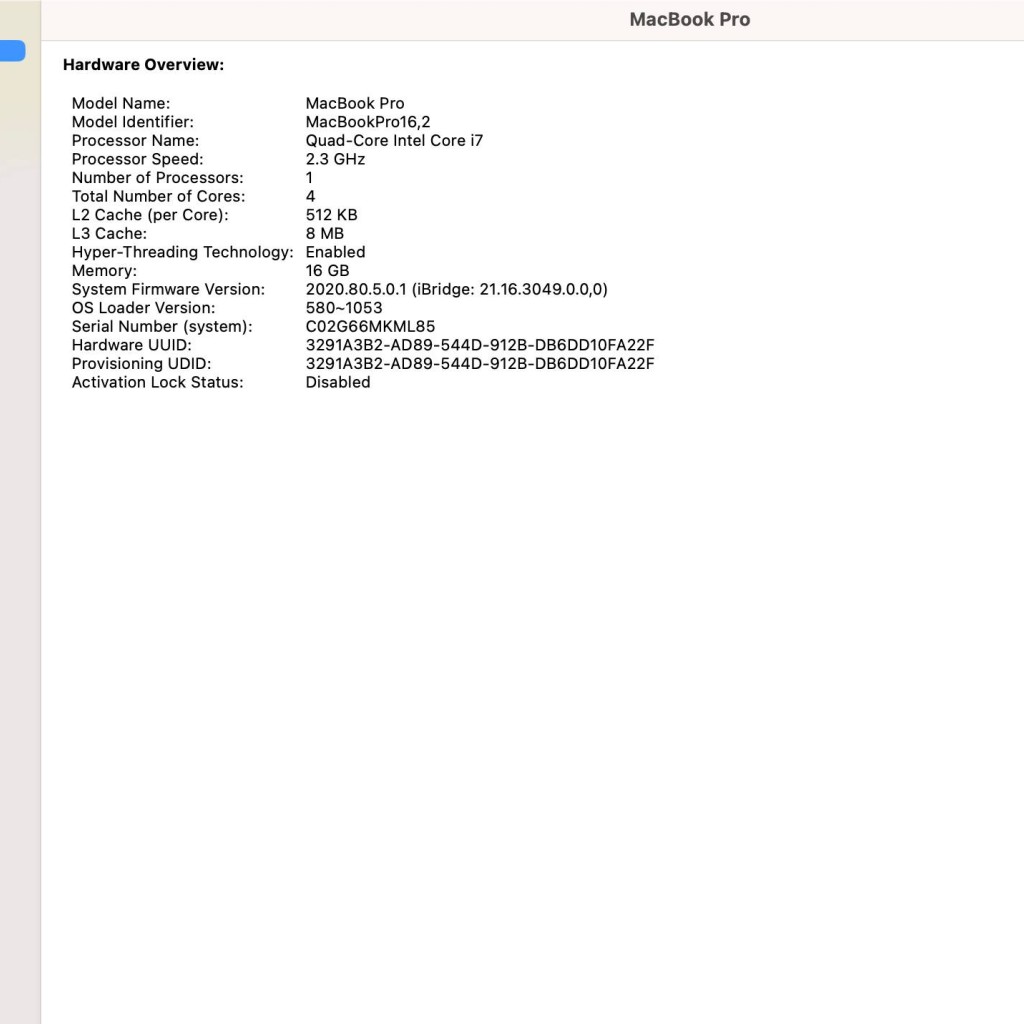Viewport: 1024px width, 1024px height.
Task: Select the L2 Cache (per Core) label
Action: coord(150,215)
